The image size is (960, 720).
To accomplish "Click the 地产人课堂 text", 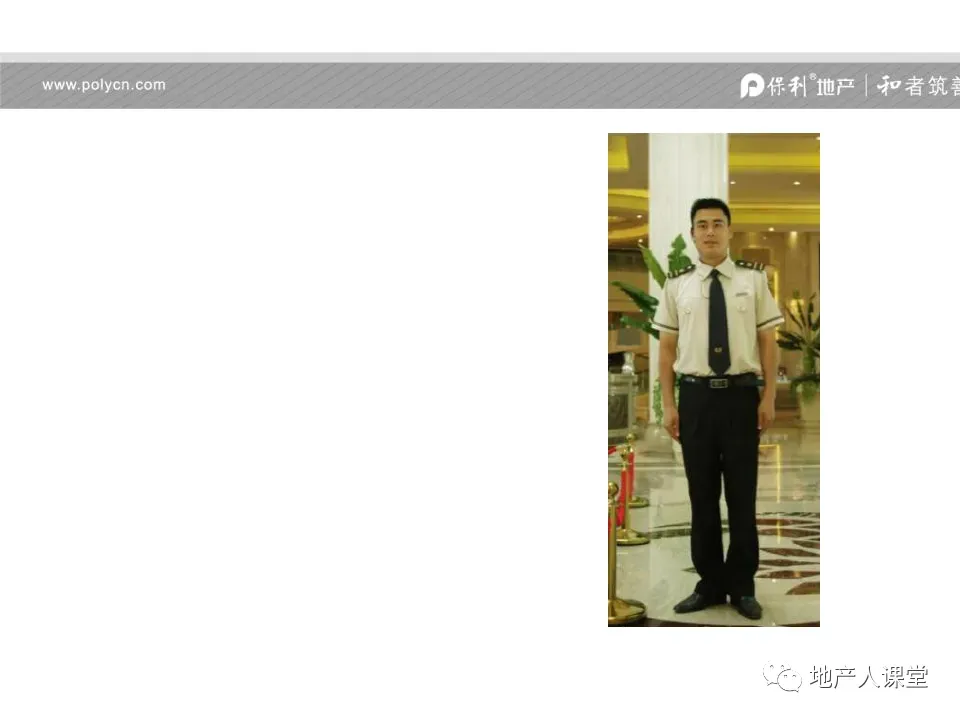I will [x=868, y=677].
